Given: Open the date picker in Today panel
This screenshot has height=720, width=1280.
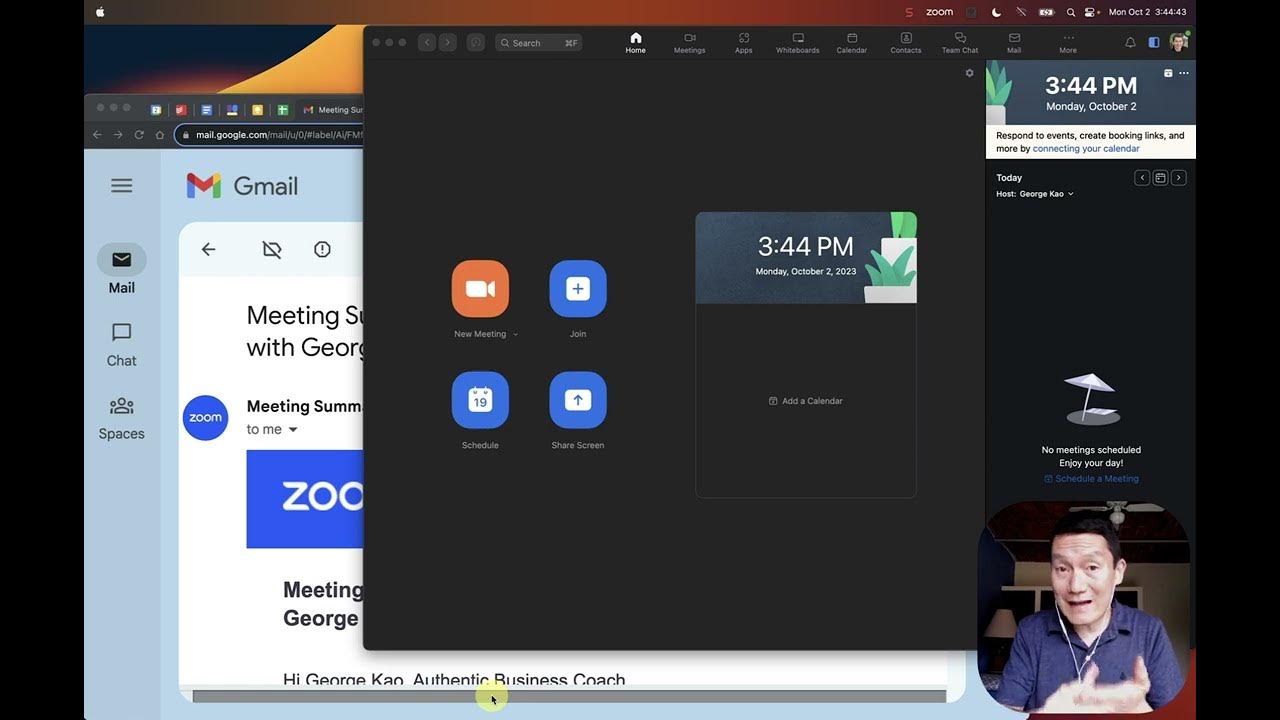Looking at the screenshot, I should [1160, 178].
